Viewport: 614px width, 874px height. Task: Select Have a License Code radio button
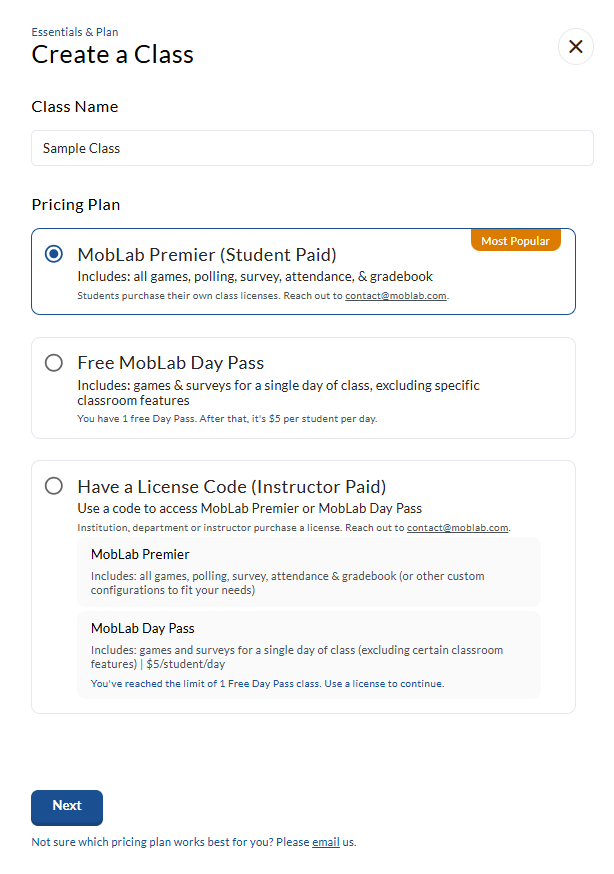coord(54,486)
